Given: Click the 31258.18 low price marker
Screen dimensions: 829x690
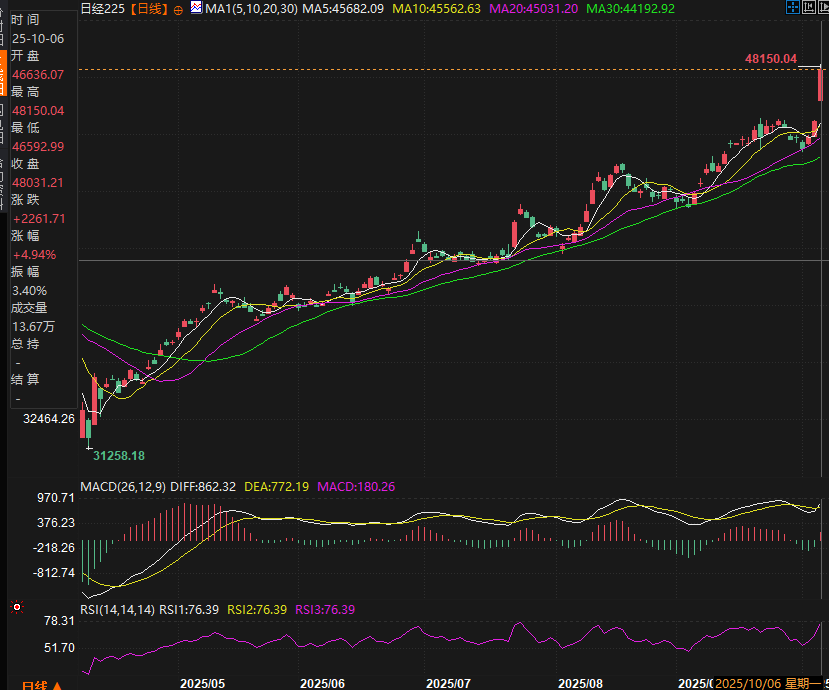Looking at the screenshot, I should pyautogui.click(x=119, y=456).
